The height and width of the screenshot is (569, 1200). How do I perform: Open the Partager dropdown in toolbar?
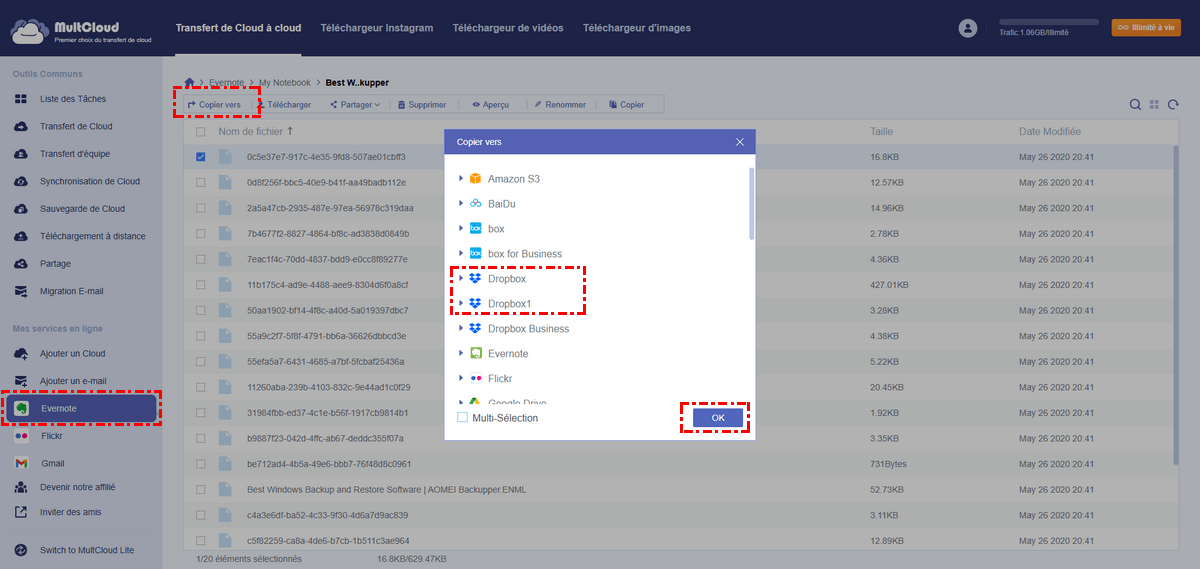click(x=355, y=104)
